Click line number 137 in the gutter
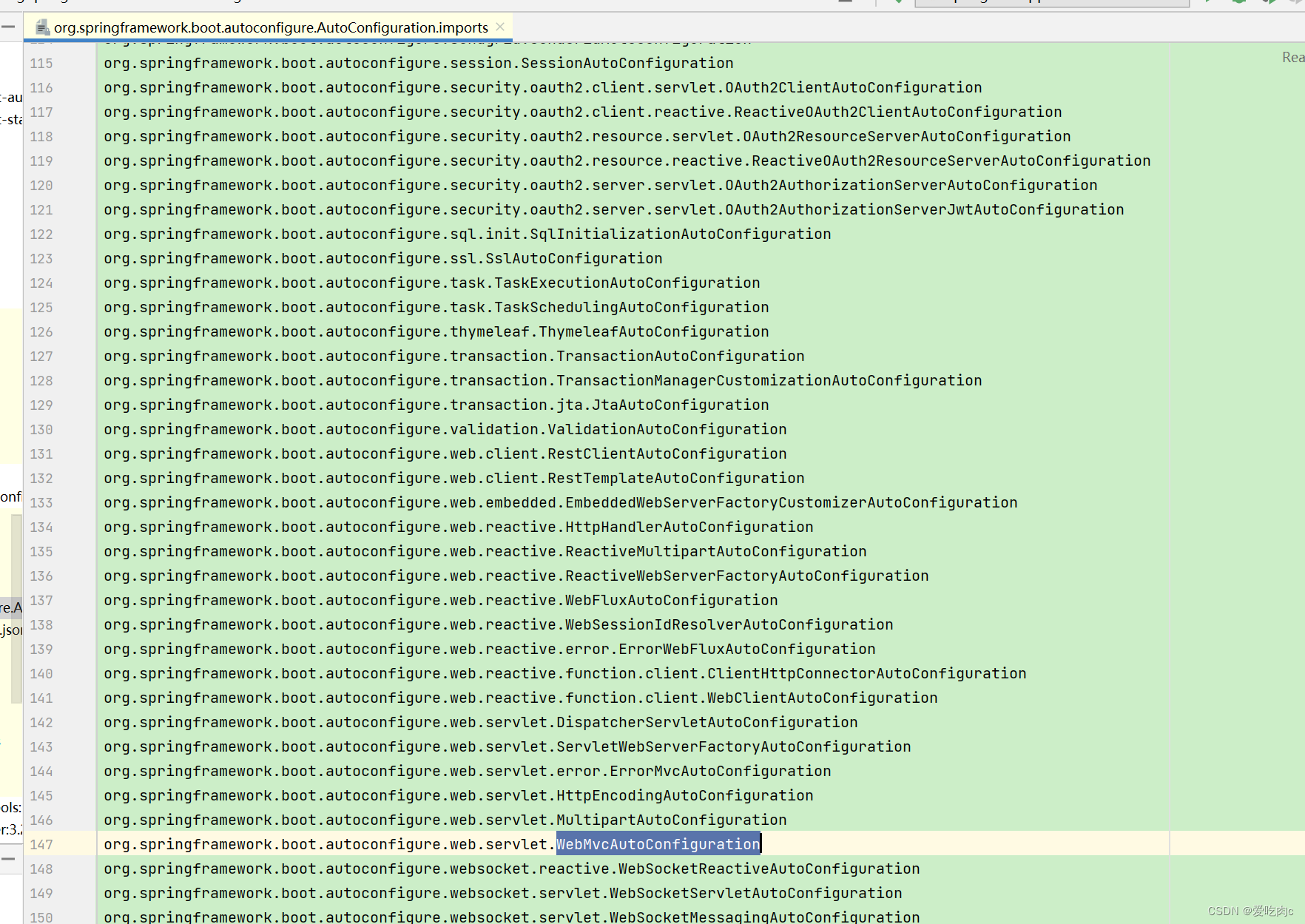 [41, 601]
